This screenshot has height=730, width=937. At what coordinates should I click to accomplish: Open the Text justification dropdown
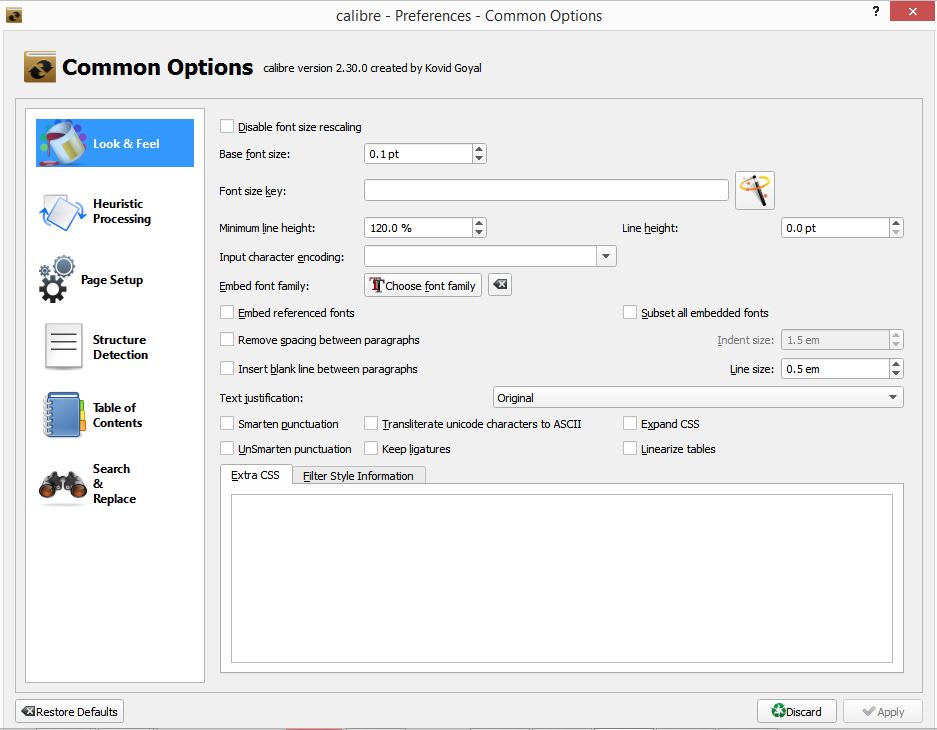click(698, 397)
